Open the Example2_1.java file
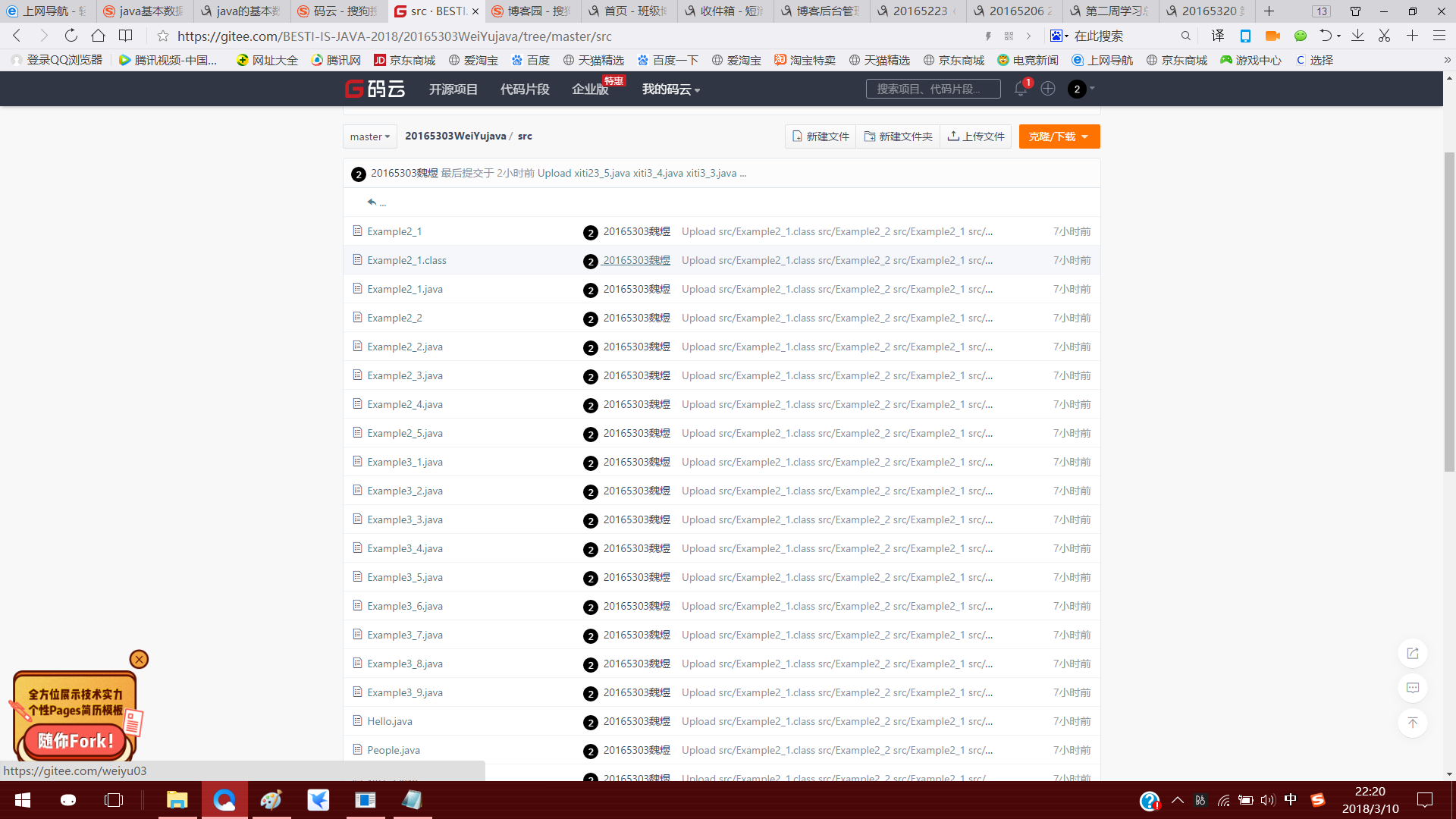1456x819 pixels. pyautogui.click(x=405, y=289)
